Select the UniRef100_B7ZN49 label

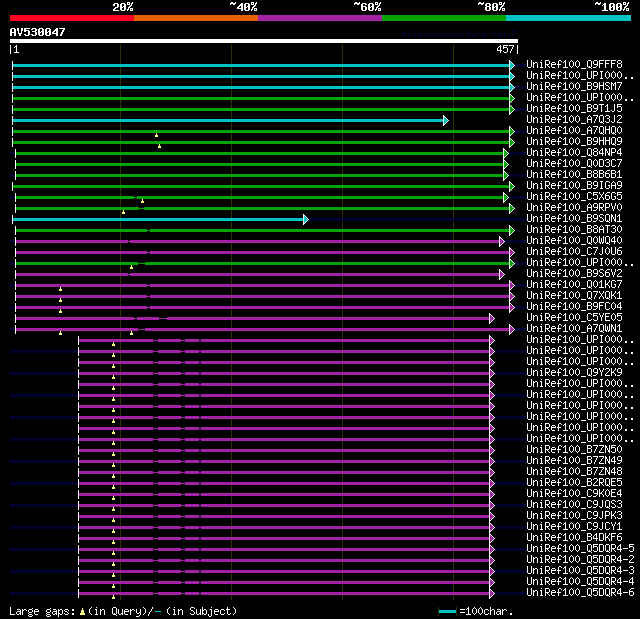point(574,461)
